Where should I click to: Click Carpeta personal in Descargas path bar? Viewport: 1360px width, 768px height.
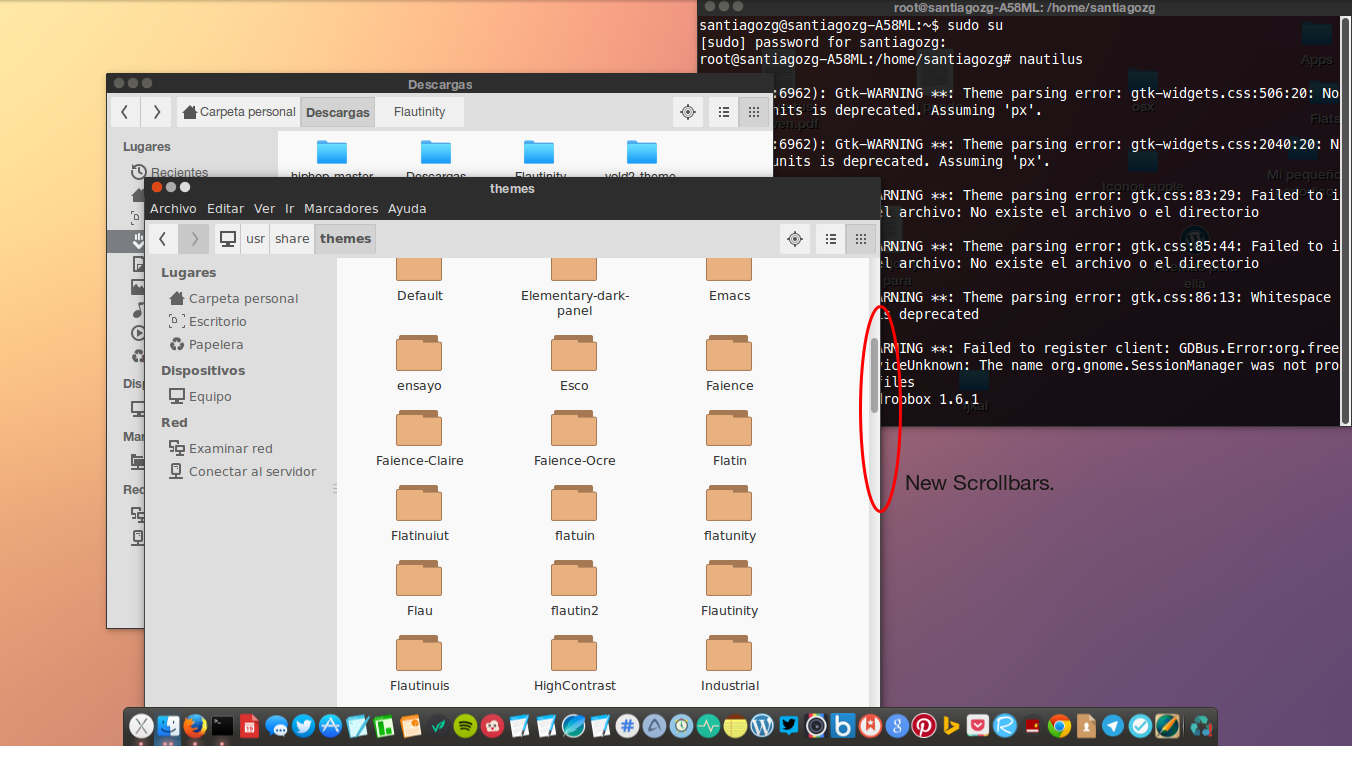click(239, 112)
